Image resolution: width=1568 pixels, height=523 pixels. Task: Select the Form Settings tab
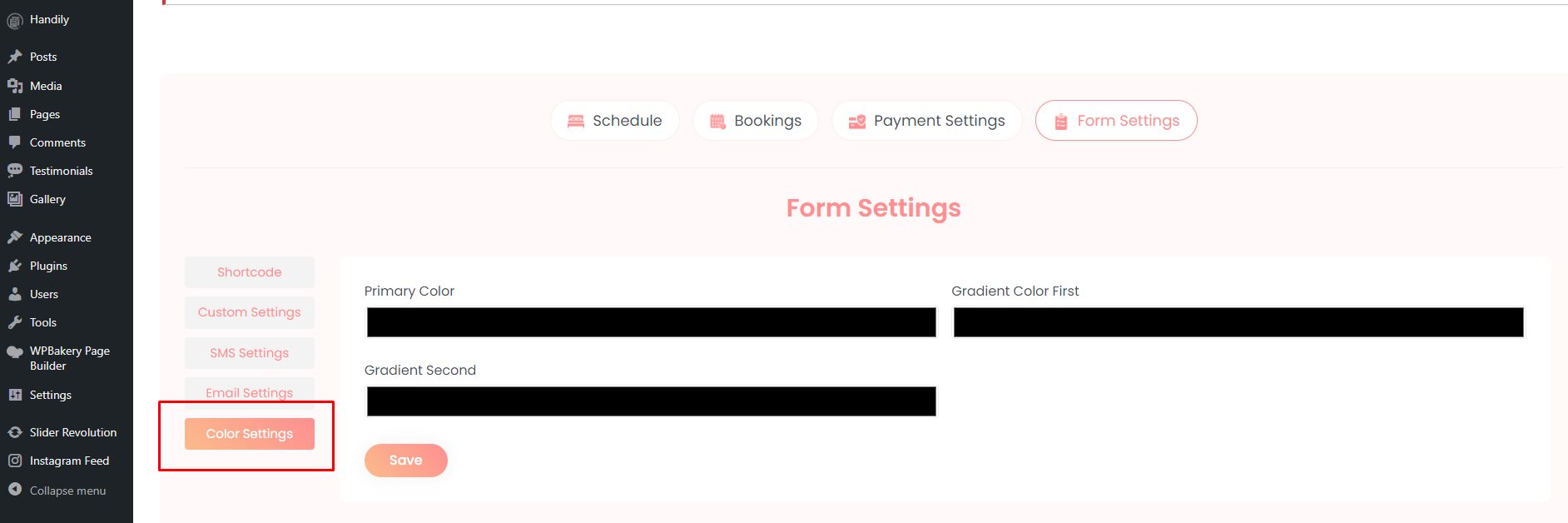(x=1116, y=121)
